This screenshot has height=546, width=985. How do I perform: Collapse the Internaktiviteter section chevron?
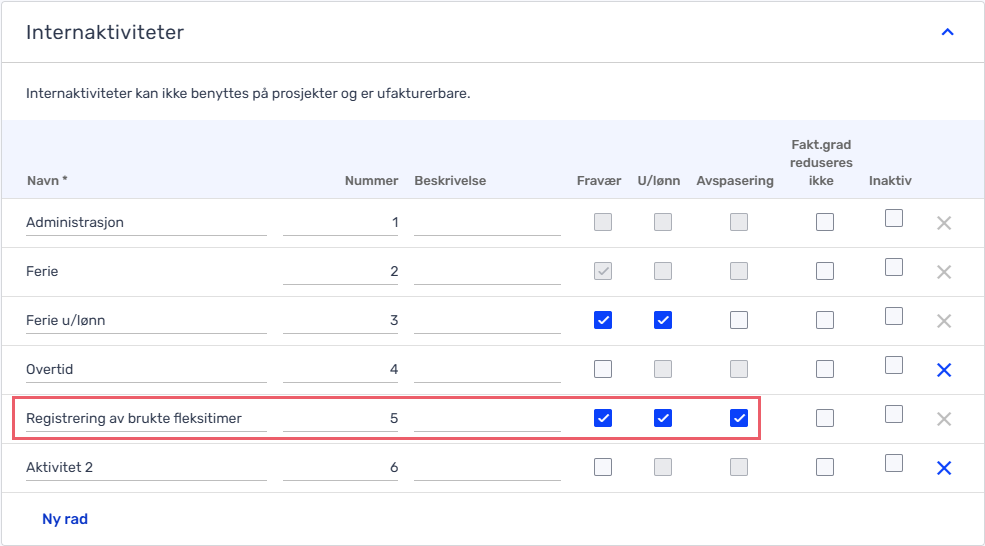947,32
